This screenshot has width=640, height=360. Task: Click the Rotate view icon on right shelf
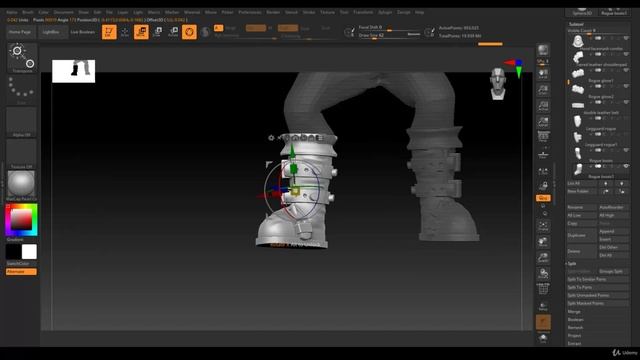pos(543,273)
